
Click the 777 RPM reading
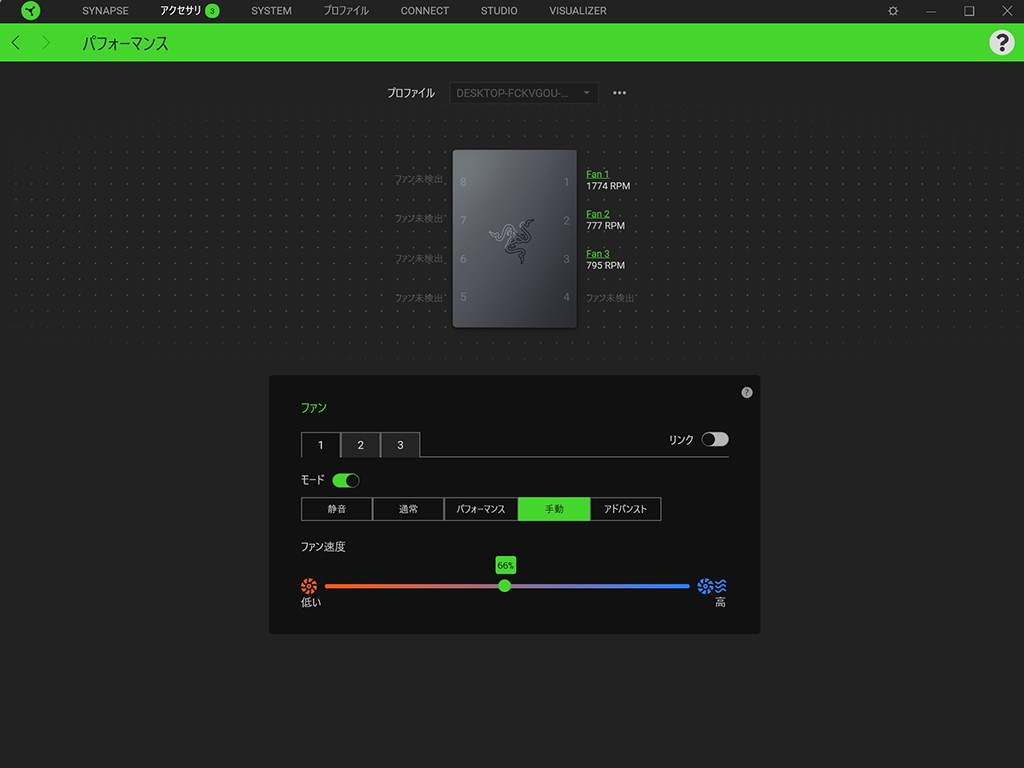pyautogui.click(x=605, y=226)
